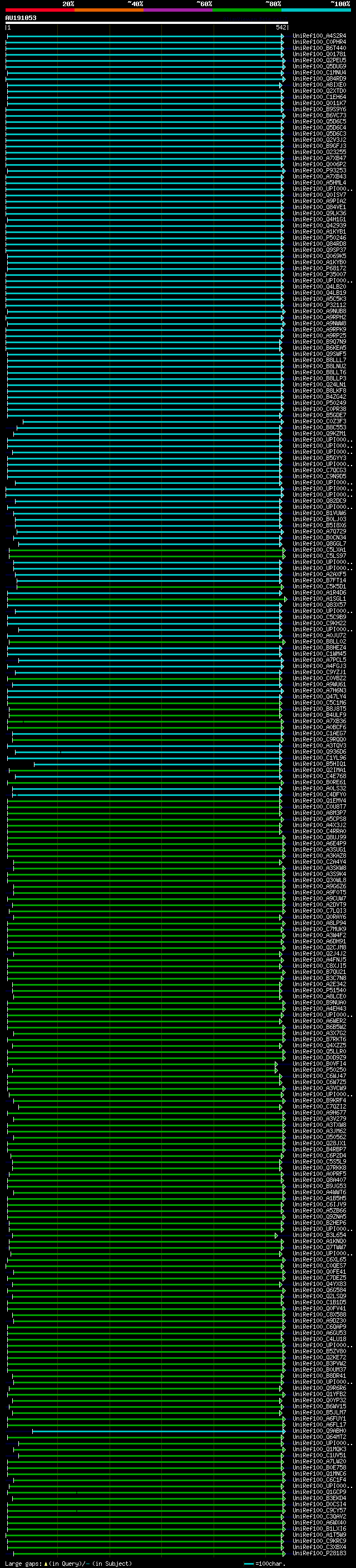Open hit UniRef100_C0PHR4
356x1568 pixels.
click(x=319, y=42)
